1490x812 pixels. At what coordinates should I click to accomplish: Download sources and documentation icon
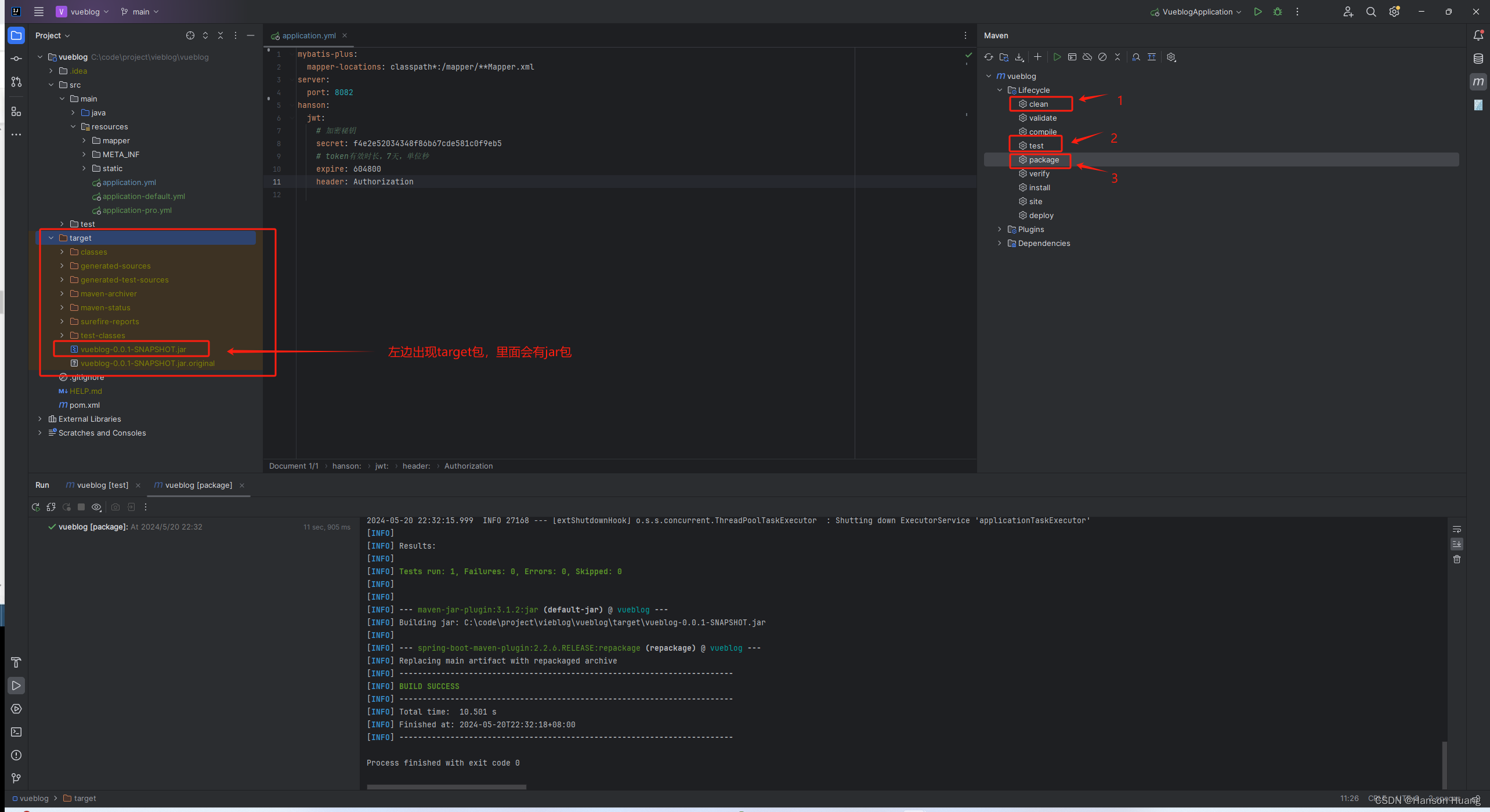pyautogui.click(x=1019, y=57)
